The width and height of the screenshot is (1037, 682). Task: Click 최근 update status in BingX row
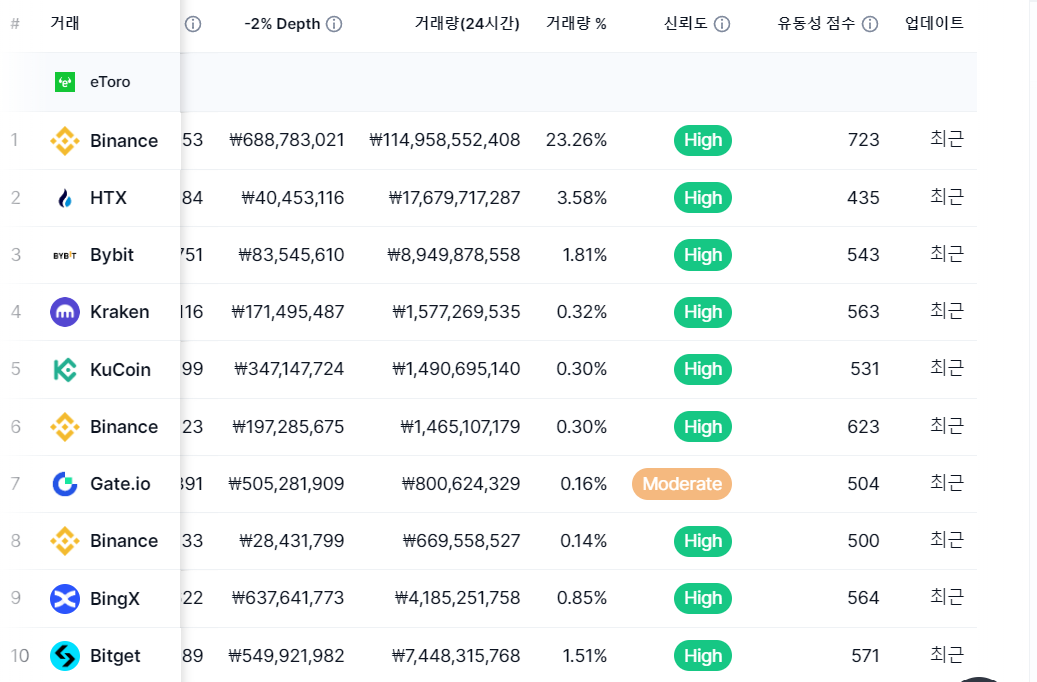(947, 597)
